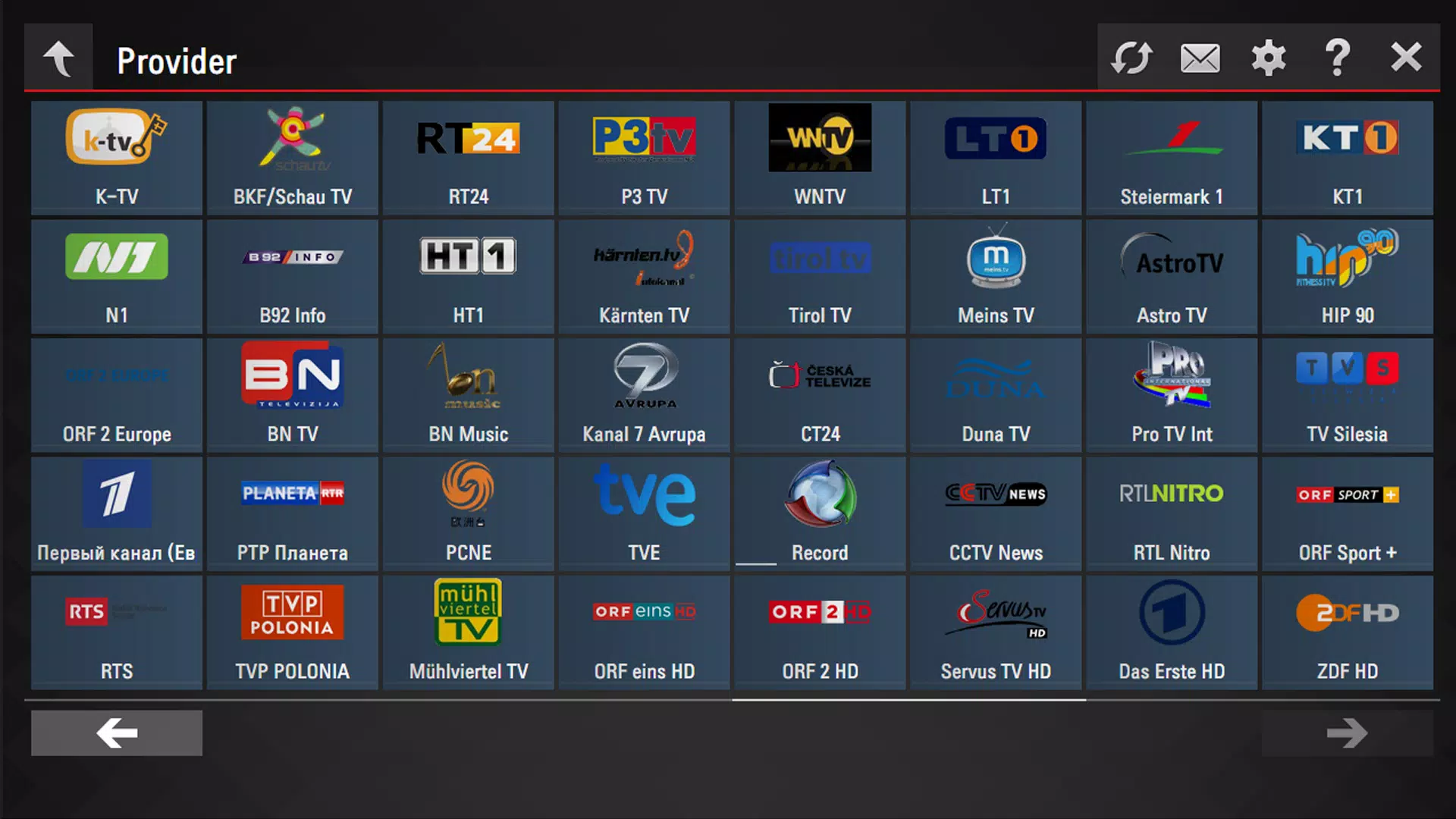Navigate to next page arrow
This screenshot has width=1456, height=819.
pos(1348,733)
